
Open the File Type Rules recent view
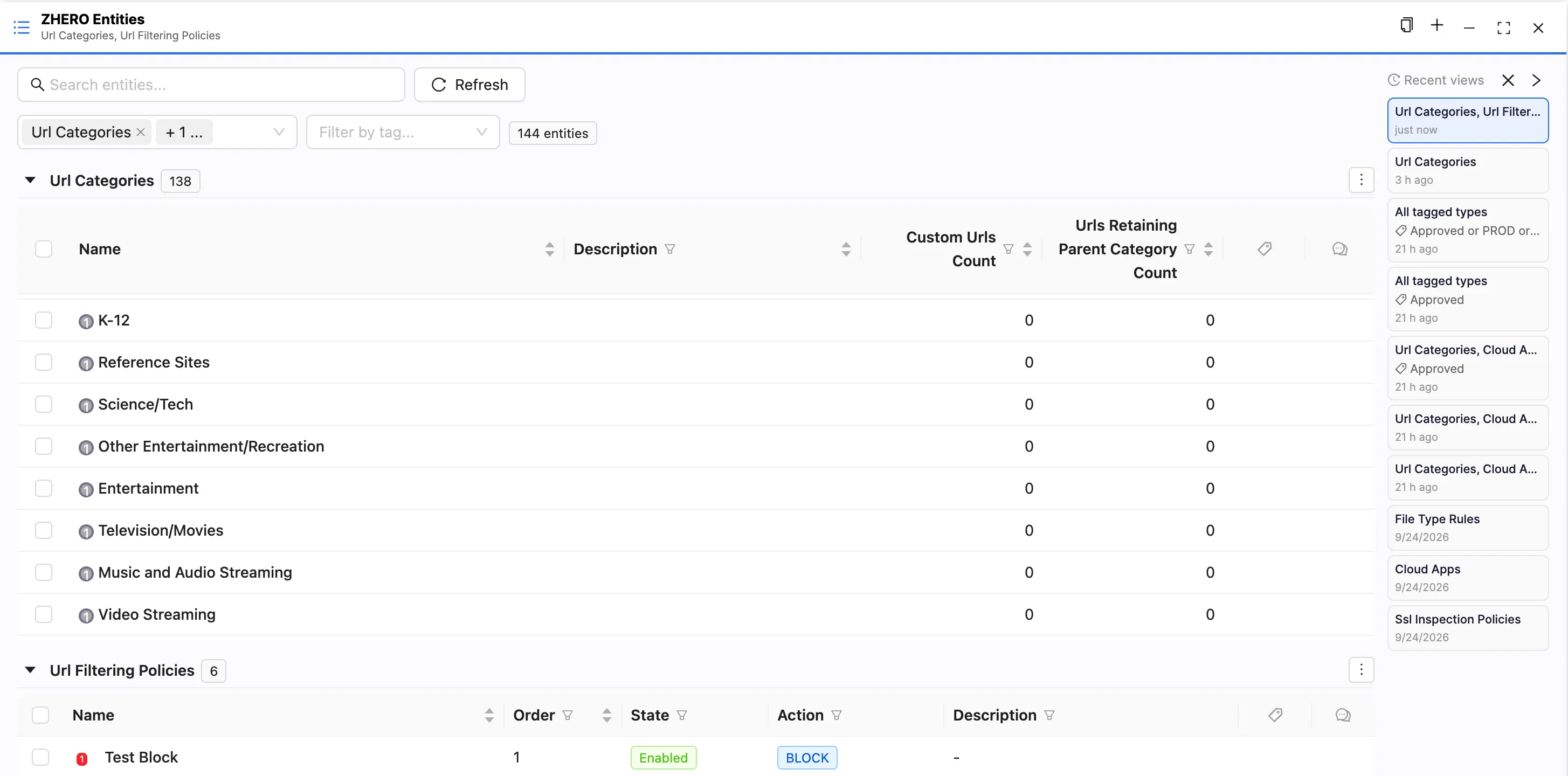click(1468, 528)
